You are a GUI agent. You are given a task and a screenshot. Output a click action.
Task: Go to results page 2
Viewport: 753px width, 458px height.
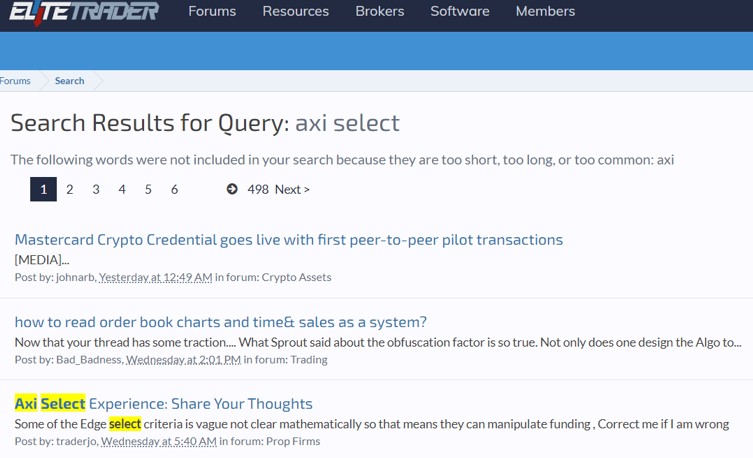click(70, 189)
